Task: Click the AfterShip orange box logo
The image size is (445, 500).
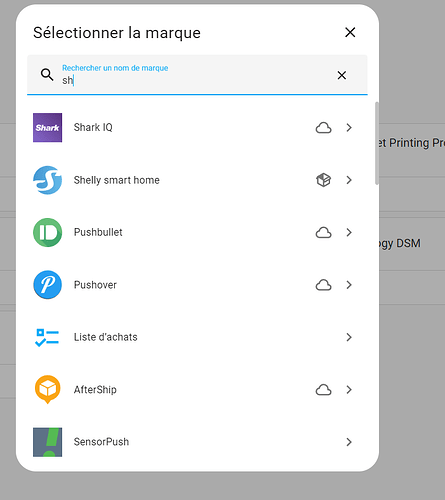Action: pos(47,389)
